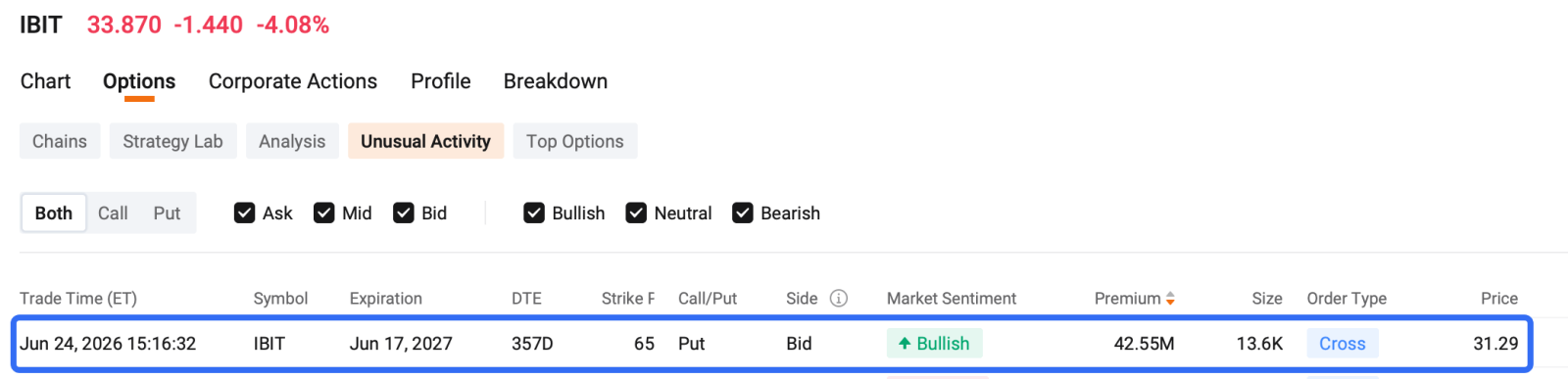The image size is (1568, 379).
Task: Go to the Profile tab
Action: pyautogui.click(x=441, y=81)
